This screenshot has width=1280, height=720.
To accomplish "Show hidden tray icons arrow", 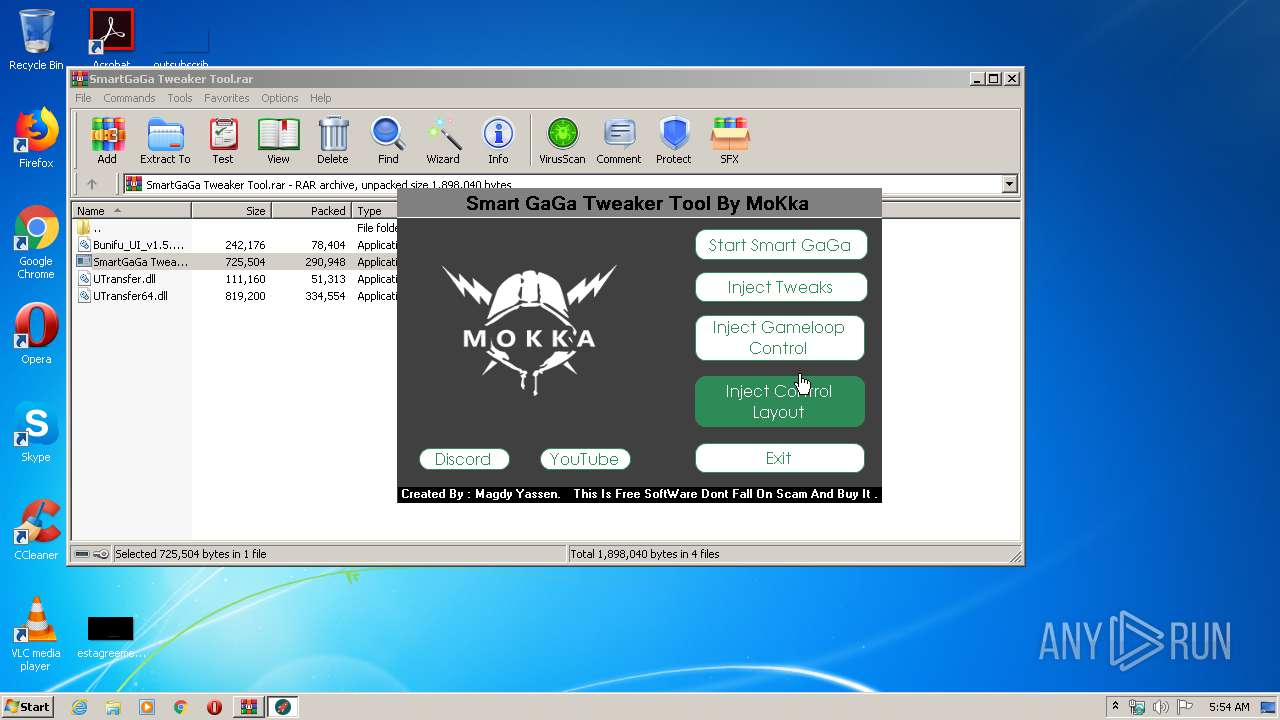I will click(x=1115, y=707).
